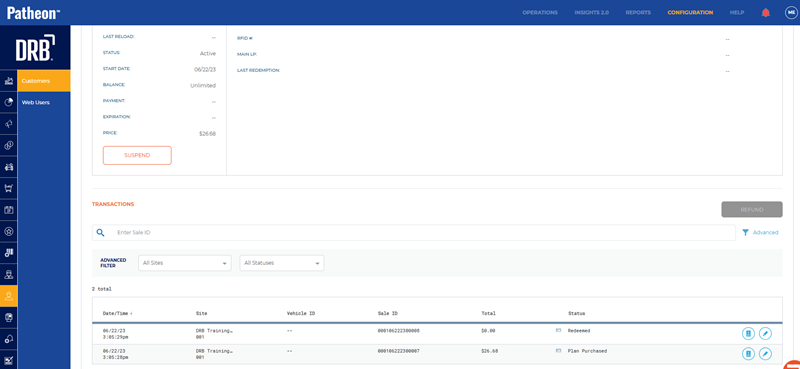Click the card icon beside Plan Purchased status
The height and width of the screenshot is (369, 800).
558,351
